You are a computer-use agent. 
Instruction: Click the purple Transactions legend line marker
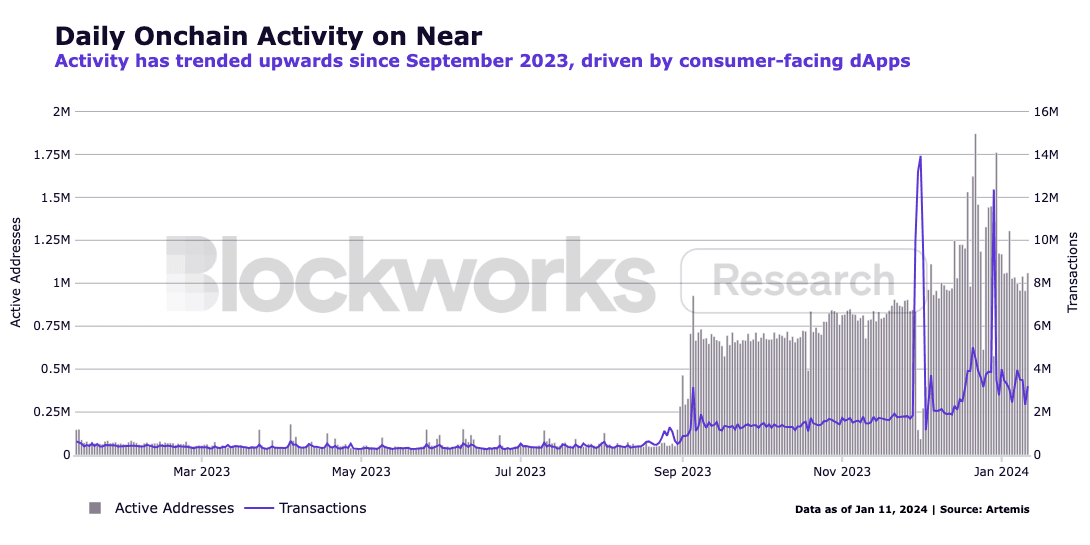[x=259, y=508]
